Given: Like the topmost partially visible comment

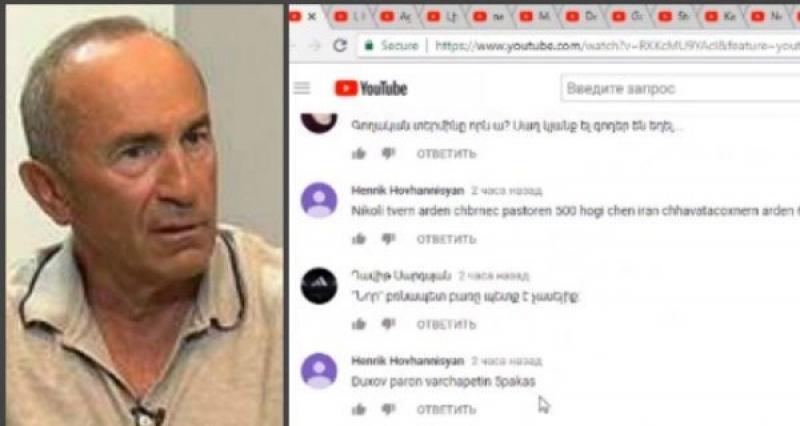Looking at the screenshot, I should [359, 154].
